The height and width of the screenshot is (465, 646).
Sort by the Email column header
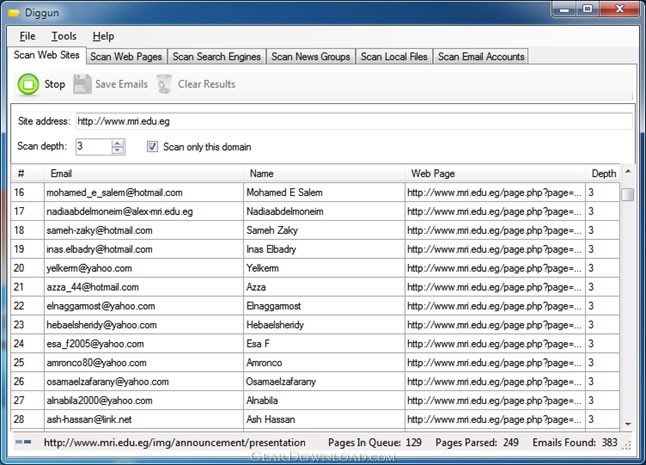144,173
